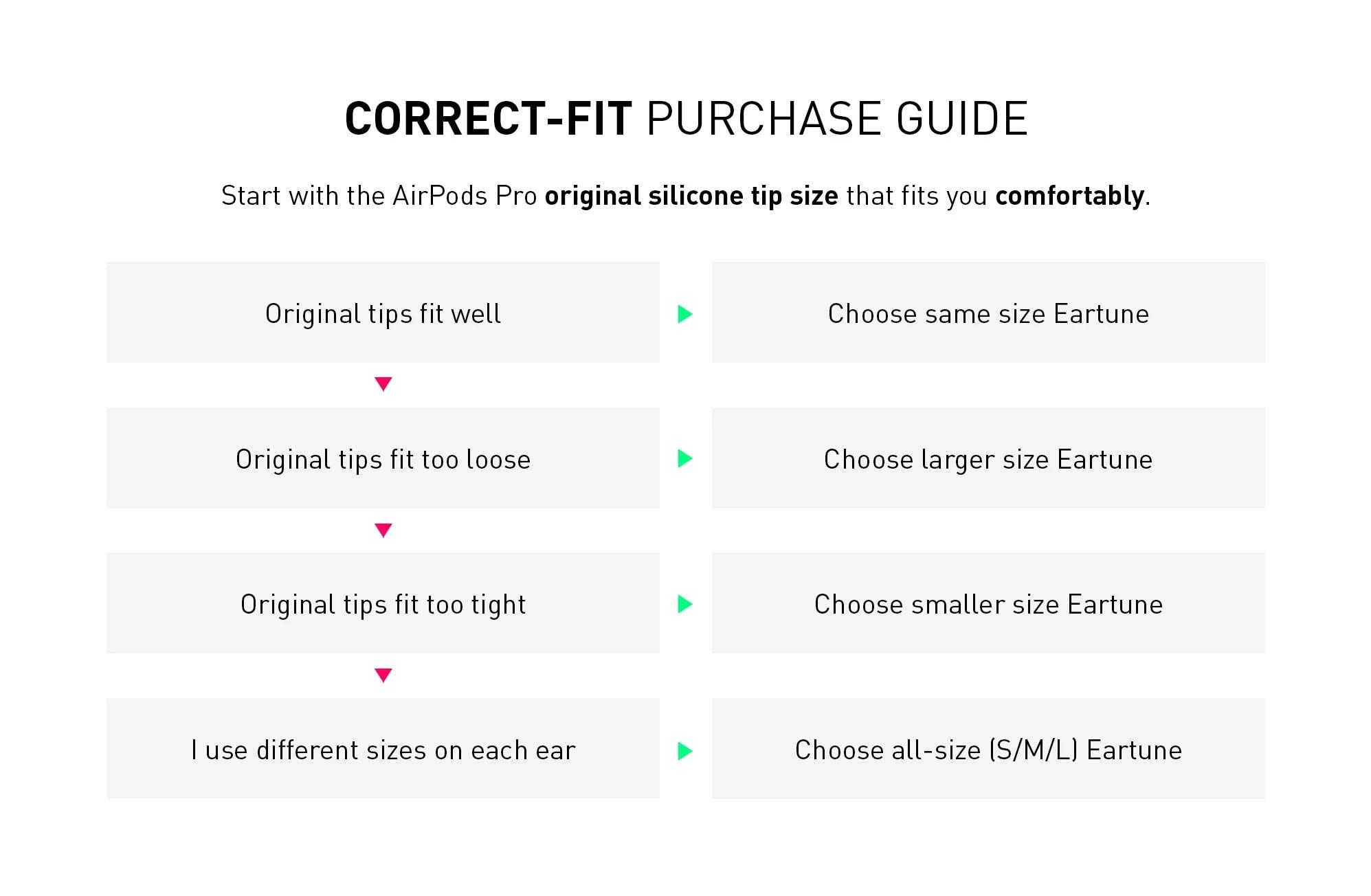Select the "Original tips fit too loose" box
Screen dimensions: 1371x896
click(383, 458)
